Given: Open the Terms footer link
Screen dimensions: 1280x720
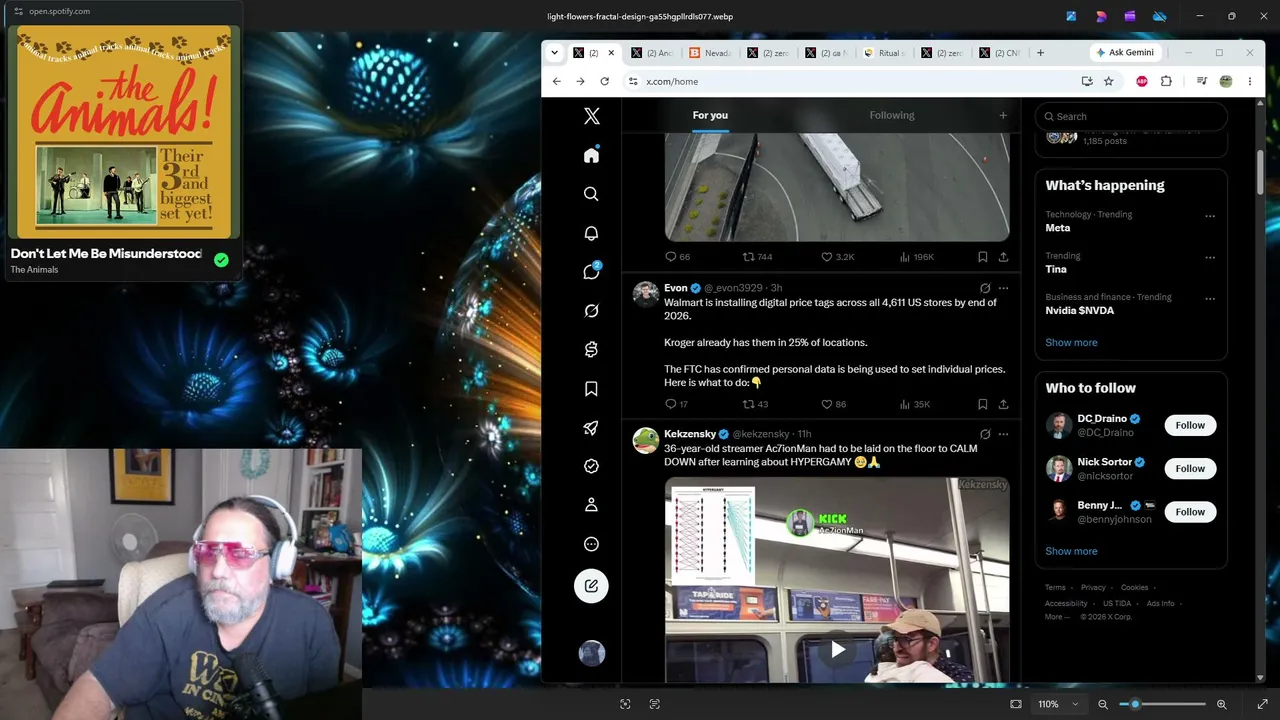Looking at the screenshot, I should tap(1055, 588).
